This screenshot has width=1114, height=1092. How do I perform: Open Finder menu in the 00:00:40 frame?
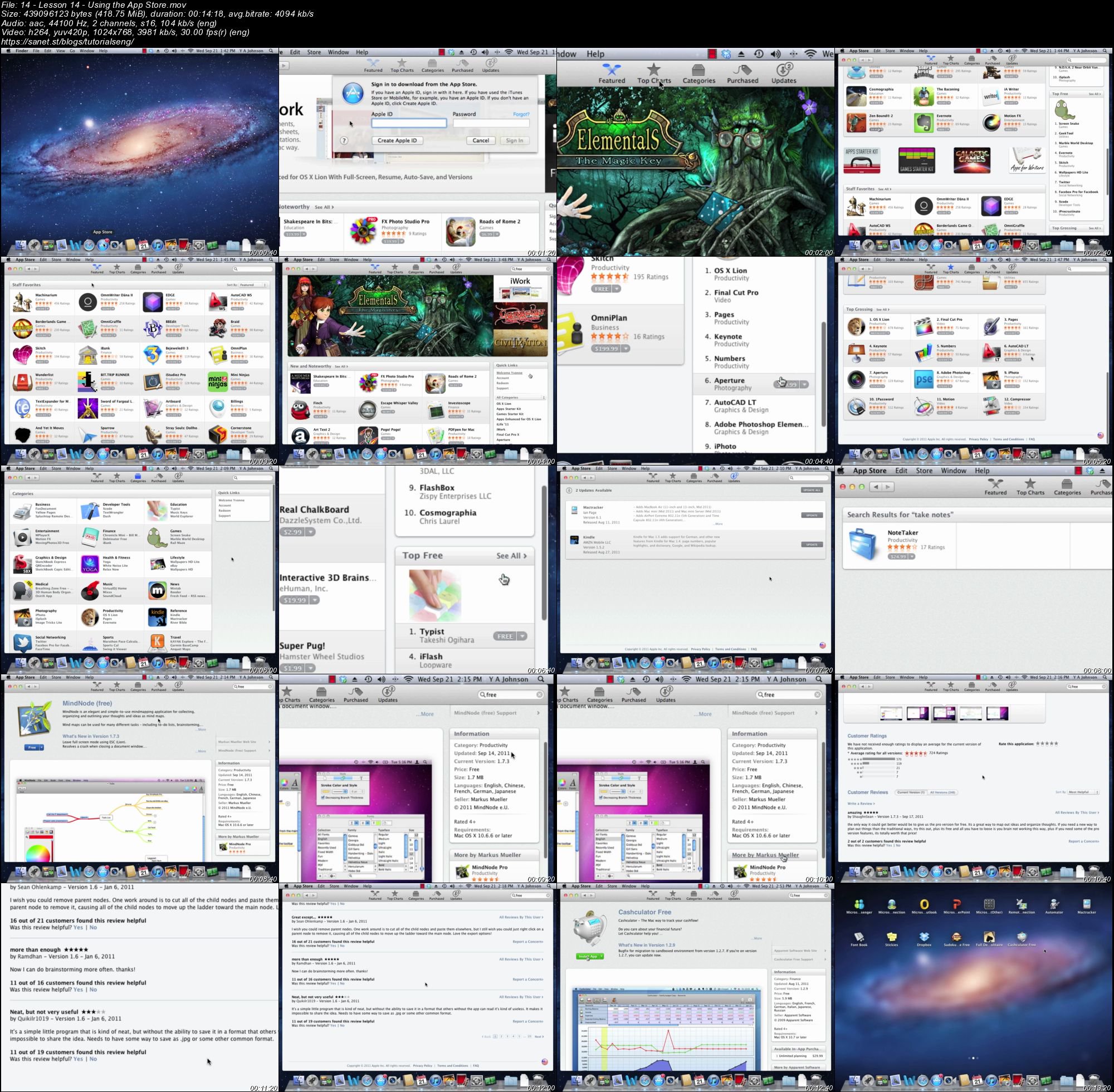22,51
